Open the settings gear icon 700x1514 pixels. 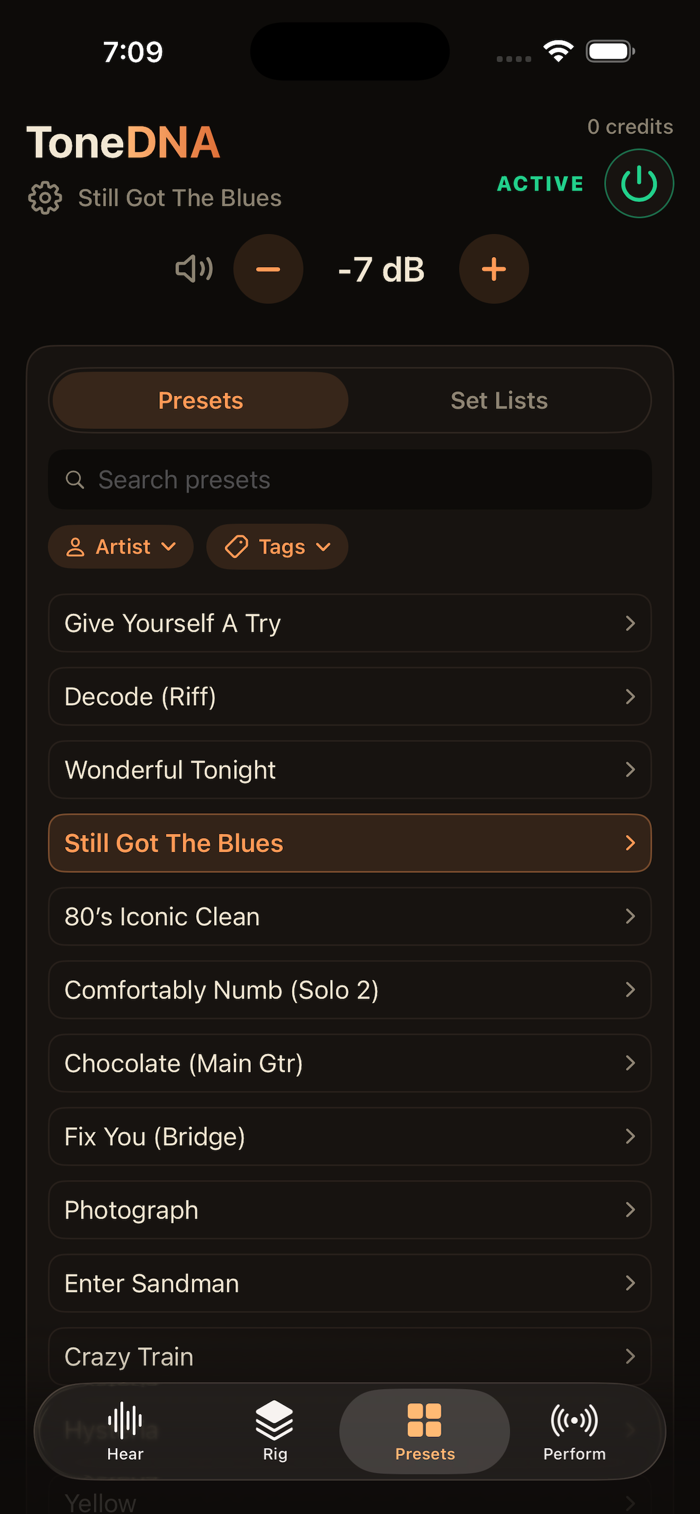click(45, 198)
